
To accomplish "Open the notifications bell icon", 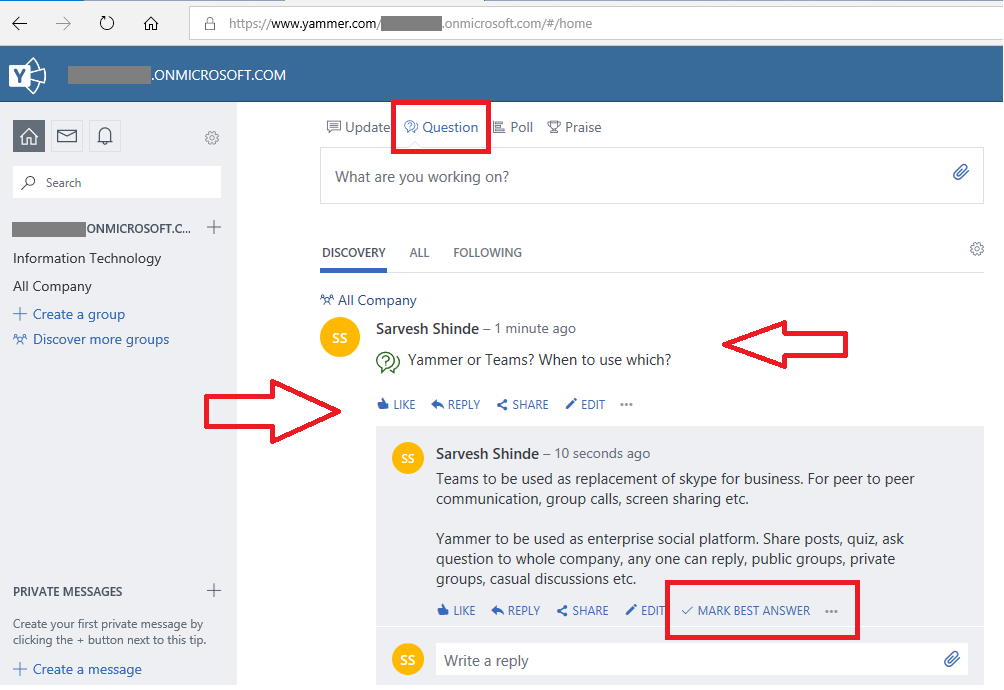I will [104, 136].
